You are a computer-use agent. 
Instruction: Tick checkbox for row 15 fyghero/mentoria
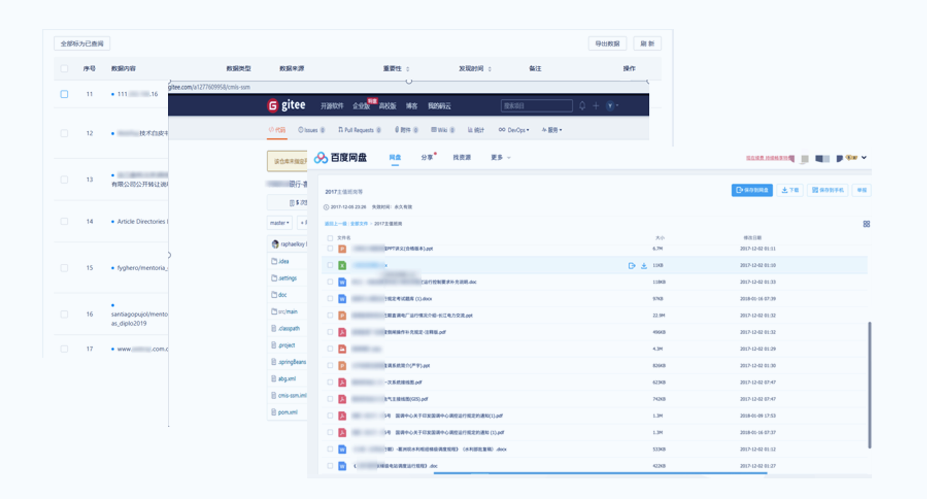click(x=64, y=268)
